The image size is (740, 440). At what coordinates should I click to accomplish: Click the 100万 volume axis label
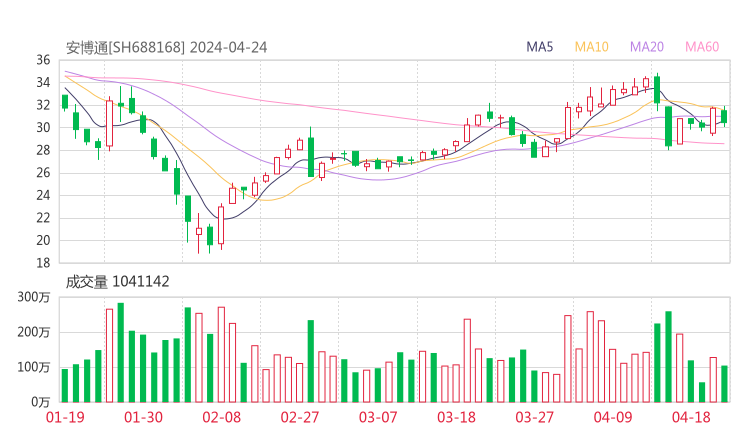(34, 367)
